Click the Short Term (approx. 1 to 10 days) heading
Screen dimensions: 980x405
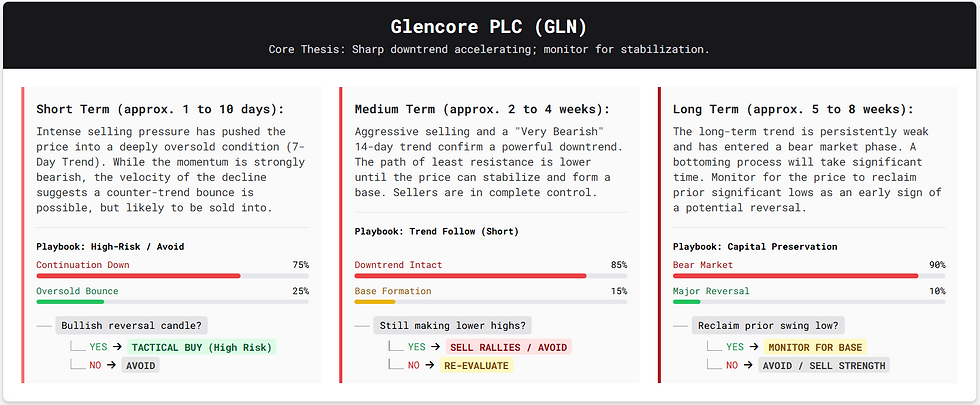pyautogui.click(x=160, y=109)
